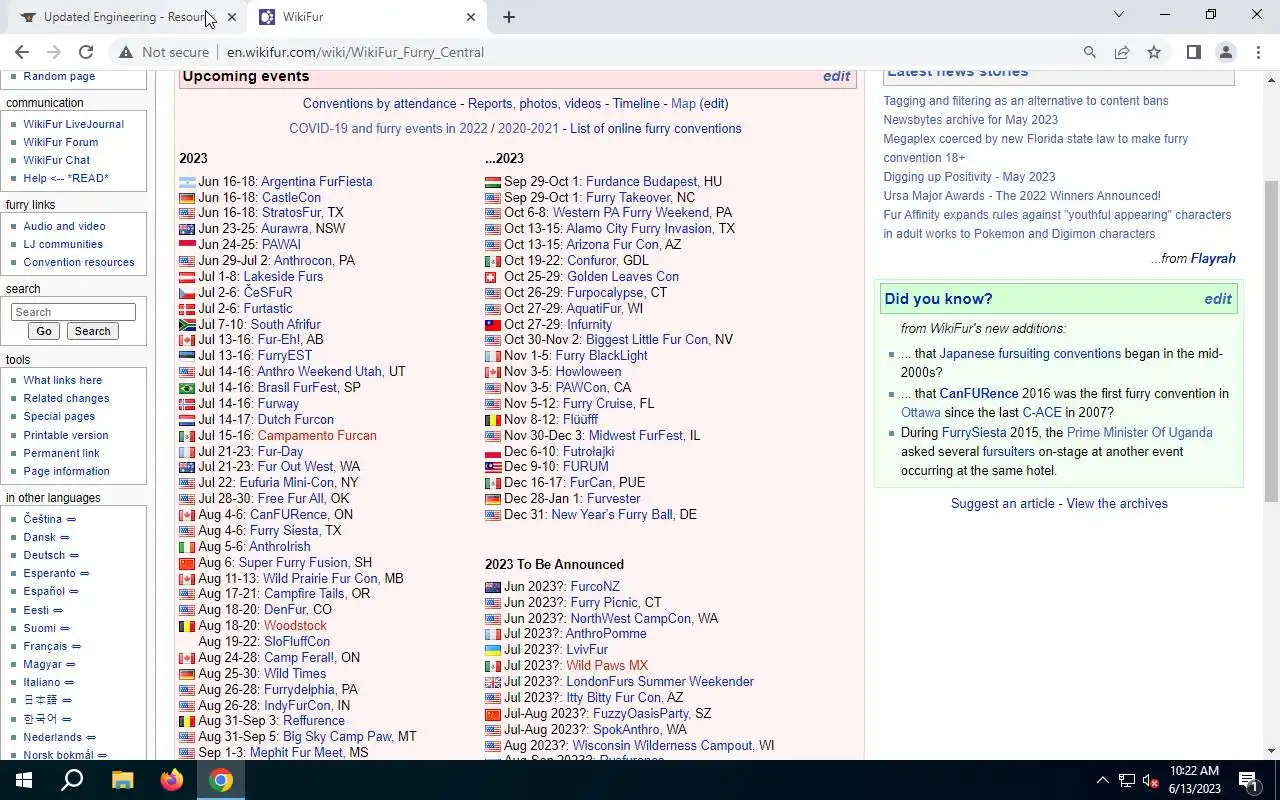1280x800 pixels.
Task: Select the WikiFur tab
Action: (x=366, y=17)
